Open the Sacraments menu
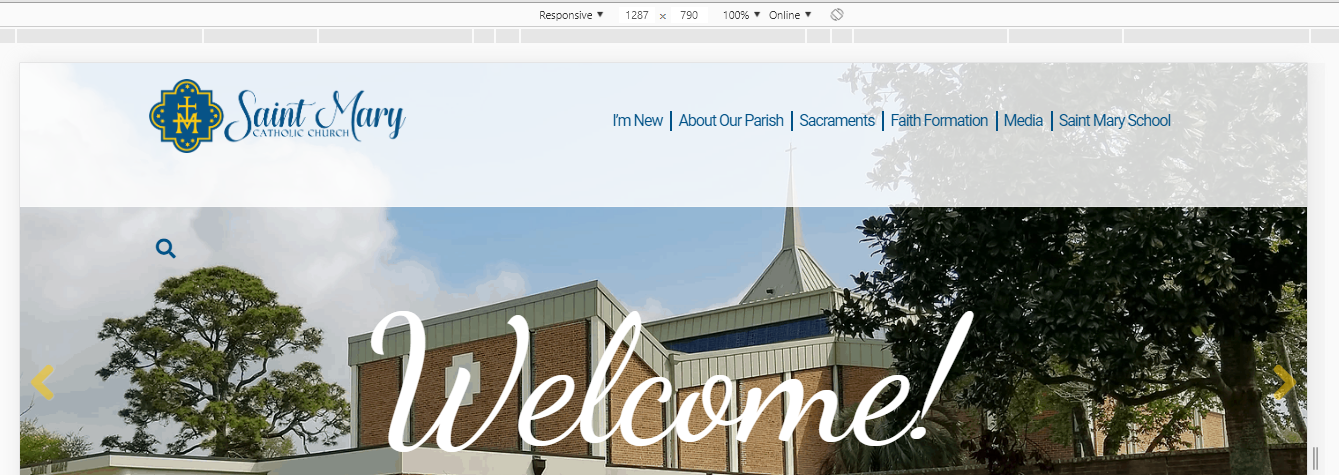The height and width of the screenshot is (475, 1339). tap(837, 121)
